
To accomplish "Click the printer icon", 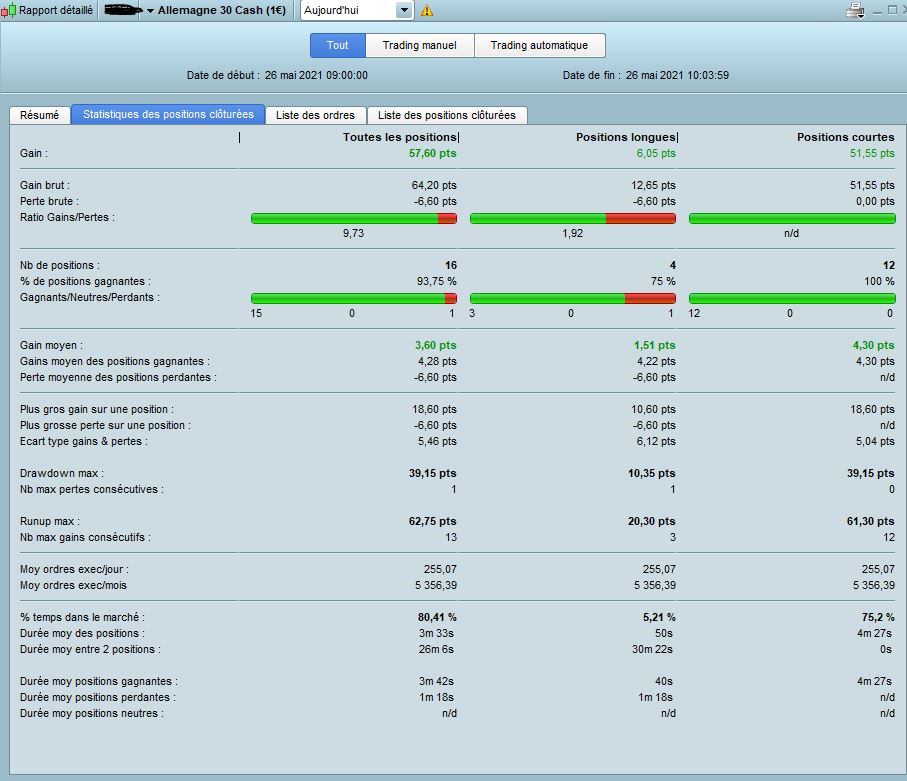I will pyautogui.click(x=855, y=11).
